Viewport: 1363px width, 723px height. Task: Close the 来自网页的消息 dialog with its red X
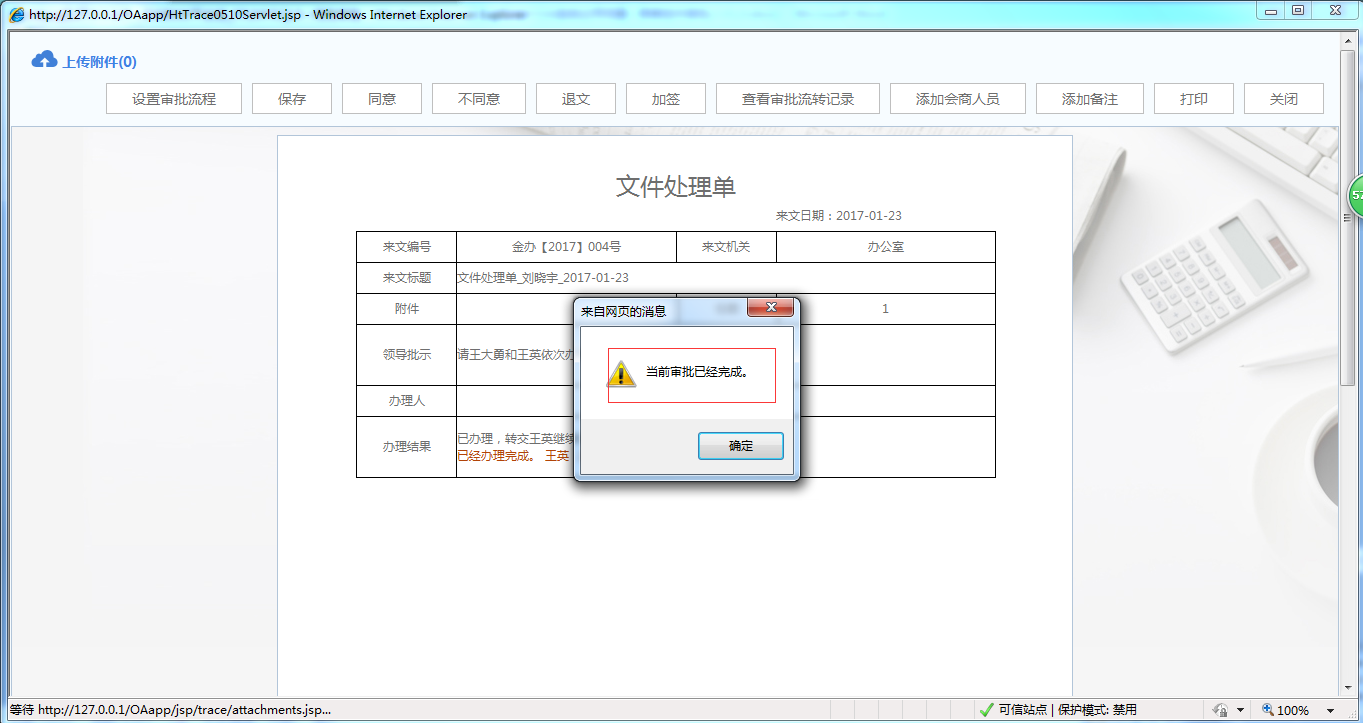[x=770, y=308]
